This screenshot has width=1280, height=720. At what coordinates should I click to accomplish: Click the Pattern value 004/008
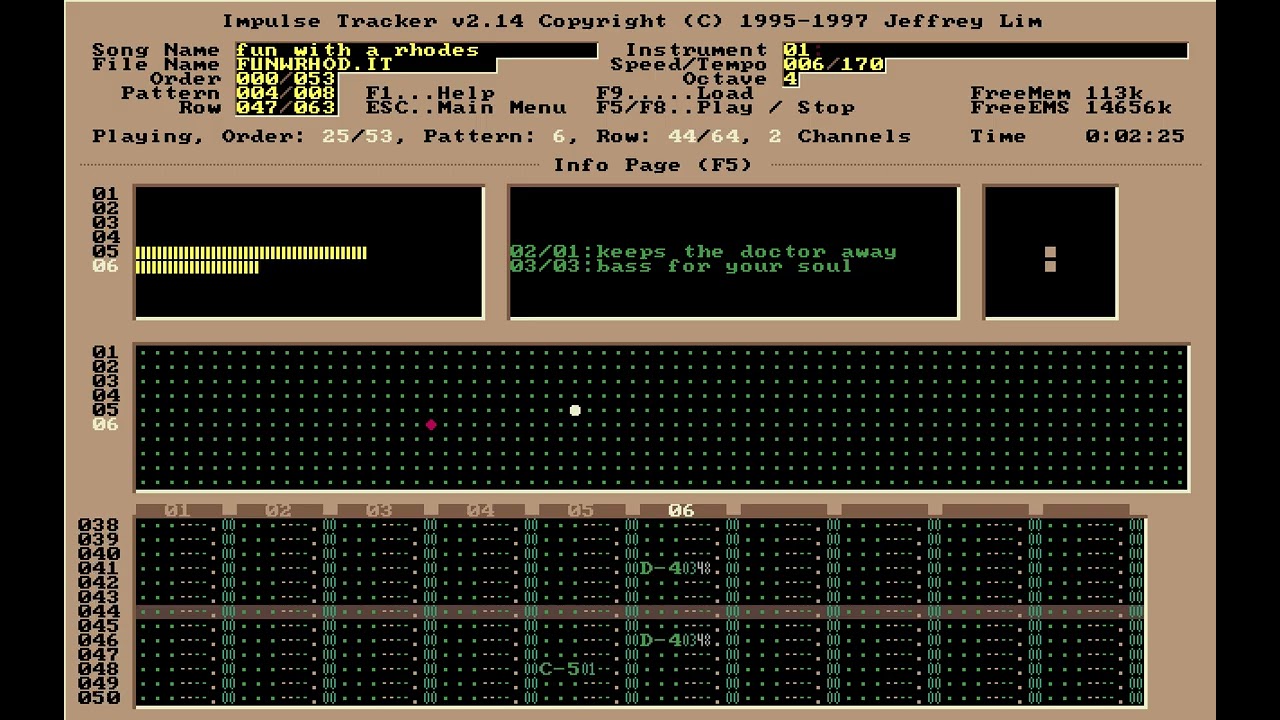click(285, 93)
